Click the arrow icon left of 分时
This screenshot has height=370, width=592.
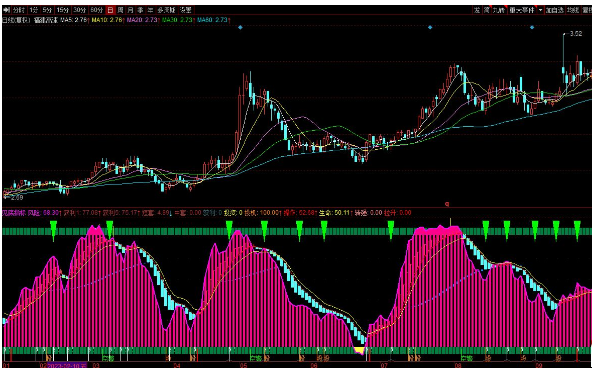coord(6,9)
